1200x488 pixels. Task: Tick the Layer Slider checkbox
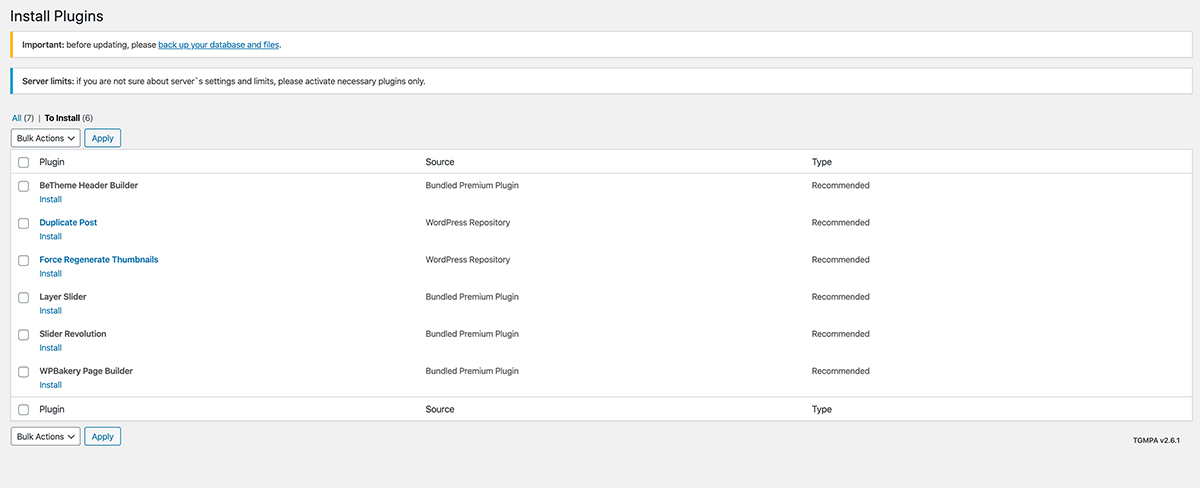pos(23,297)
